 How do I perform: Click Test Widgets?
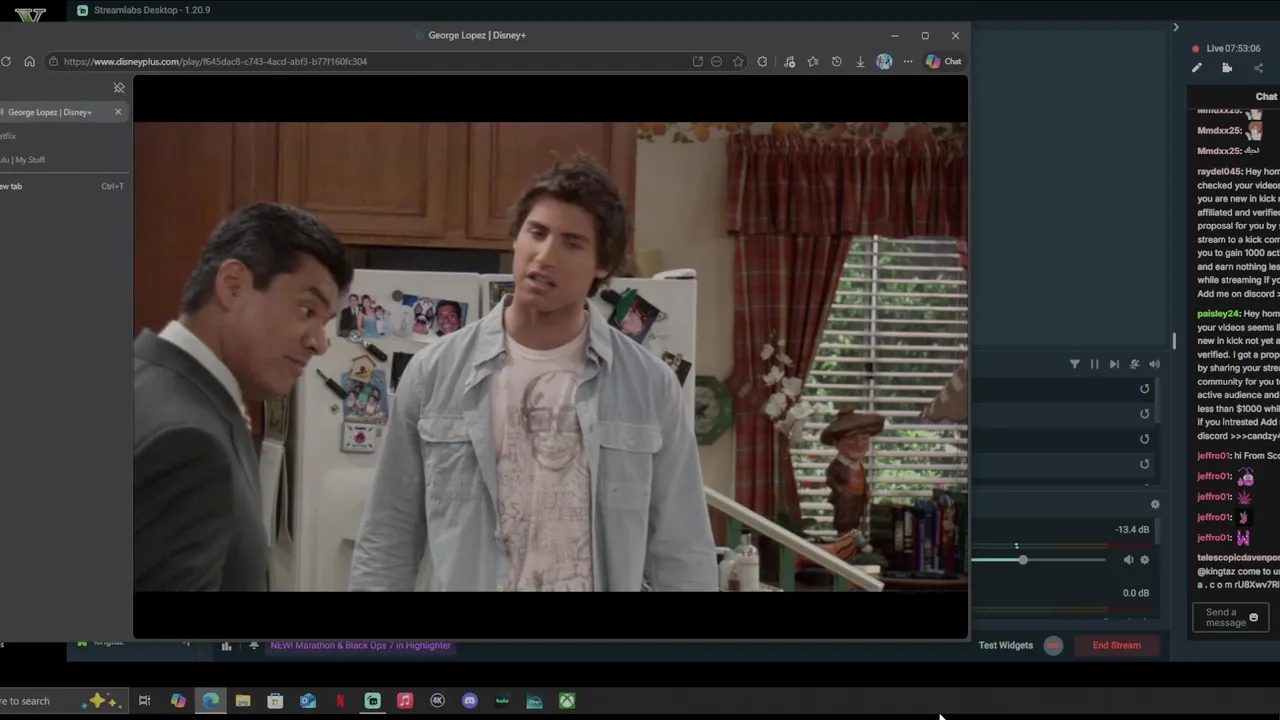[1005, 645]
